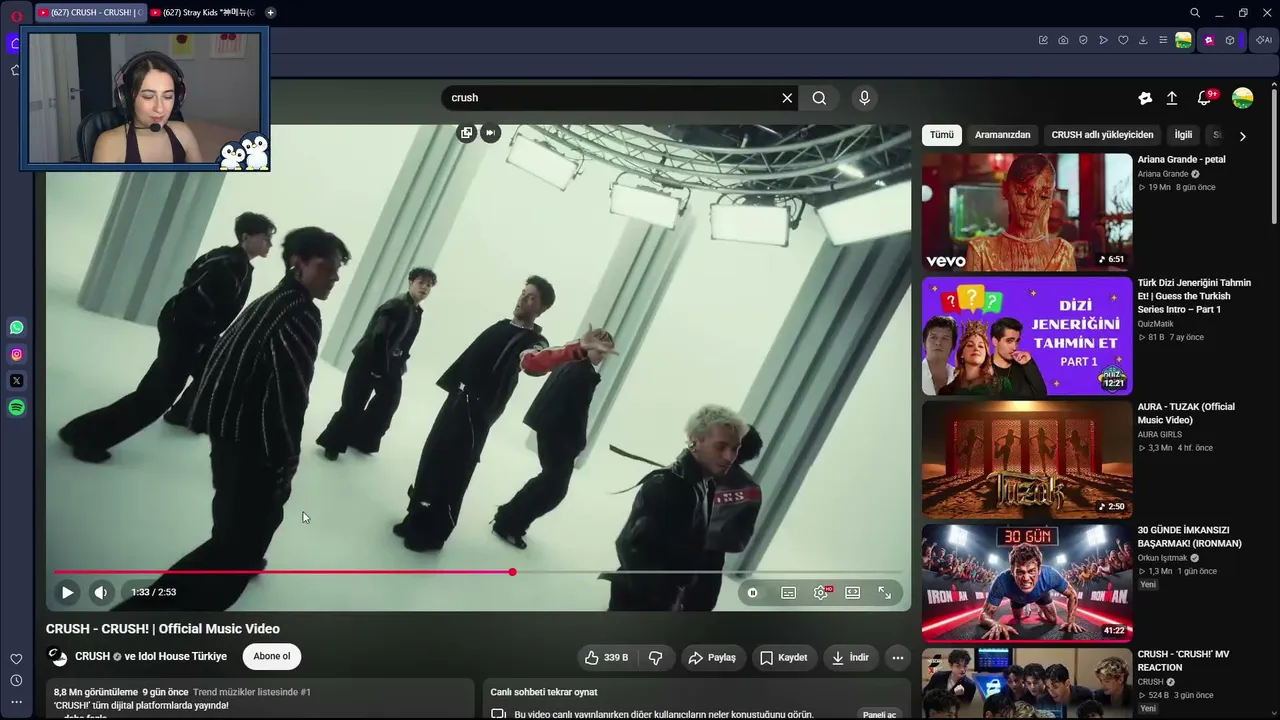Like the video with 339 B button
The width and height of the screenshot is (1280, 720).
point(607,657)
